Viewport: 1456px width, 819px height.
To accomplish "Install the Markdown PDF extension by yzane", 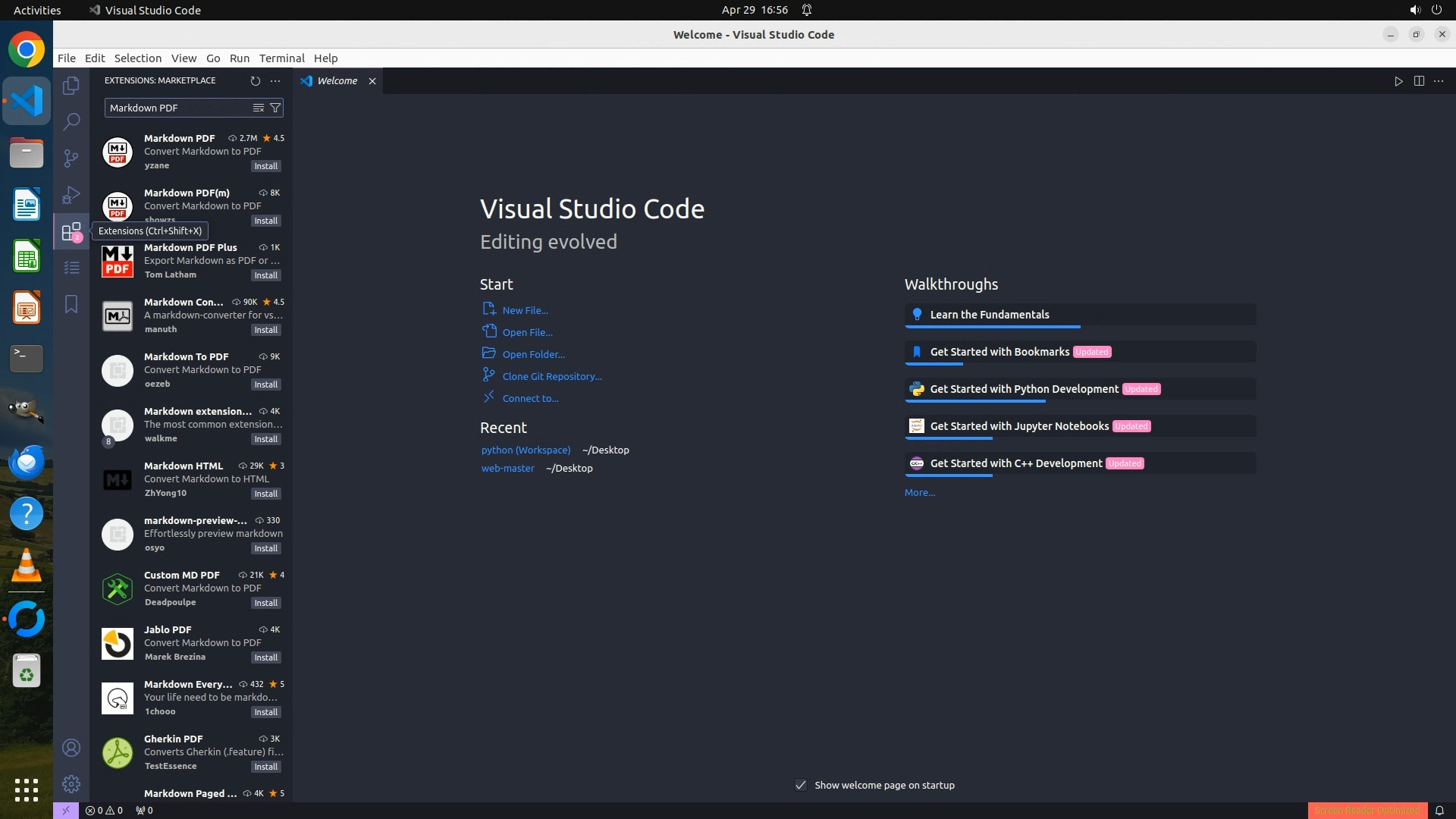I will click(265, 166).
